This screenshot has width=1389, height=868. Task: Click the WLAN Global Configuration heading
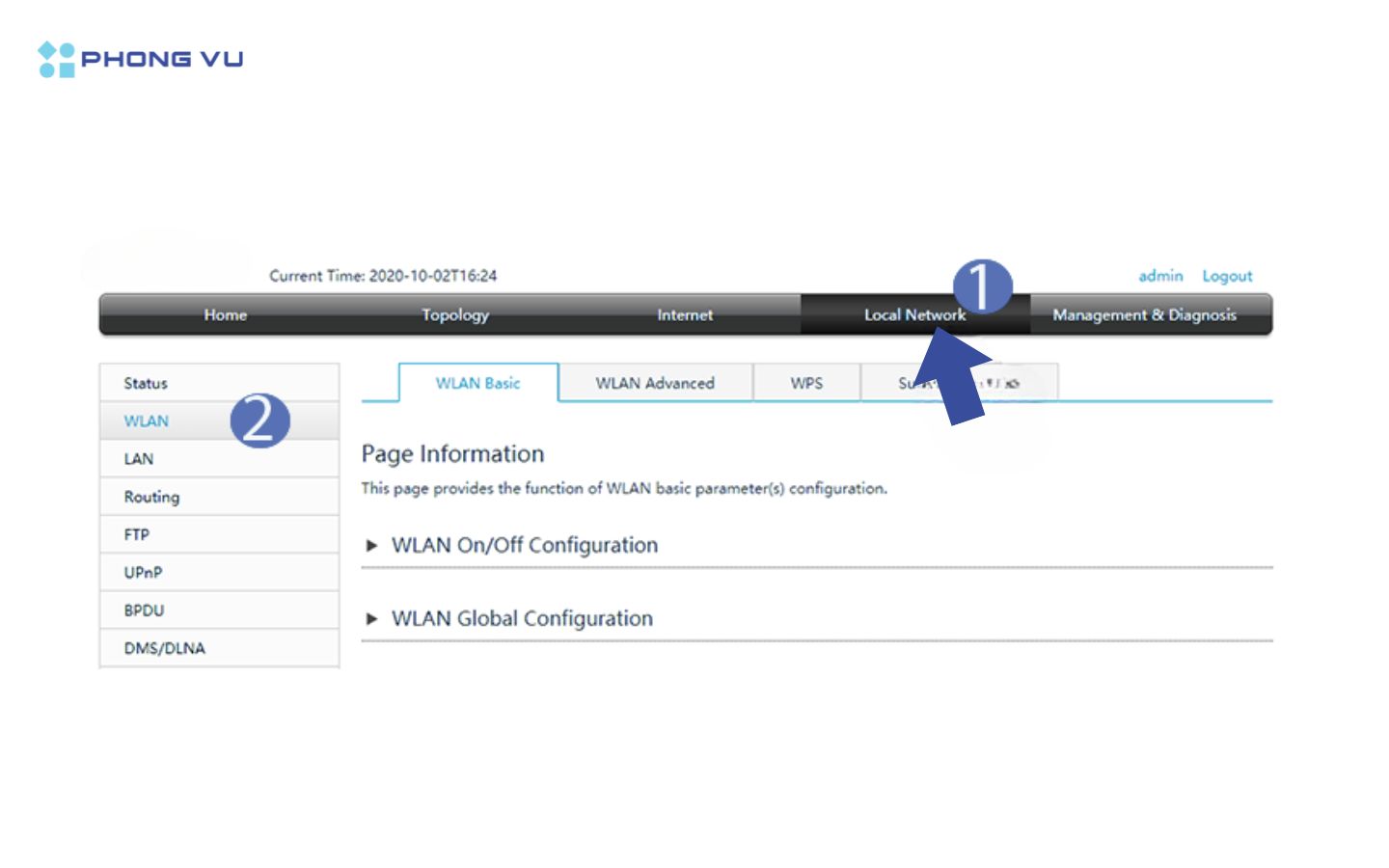522,618
